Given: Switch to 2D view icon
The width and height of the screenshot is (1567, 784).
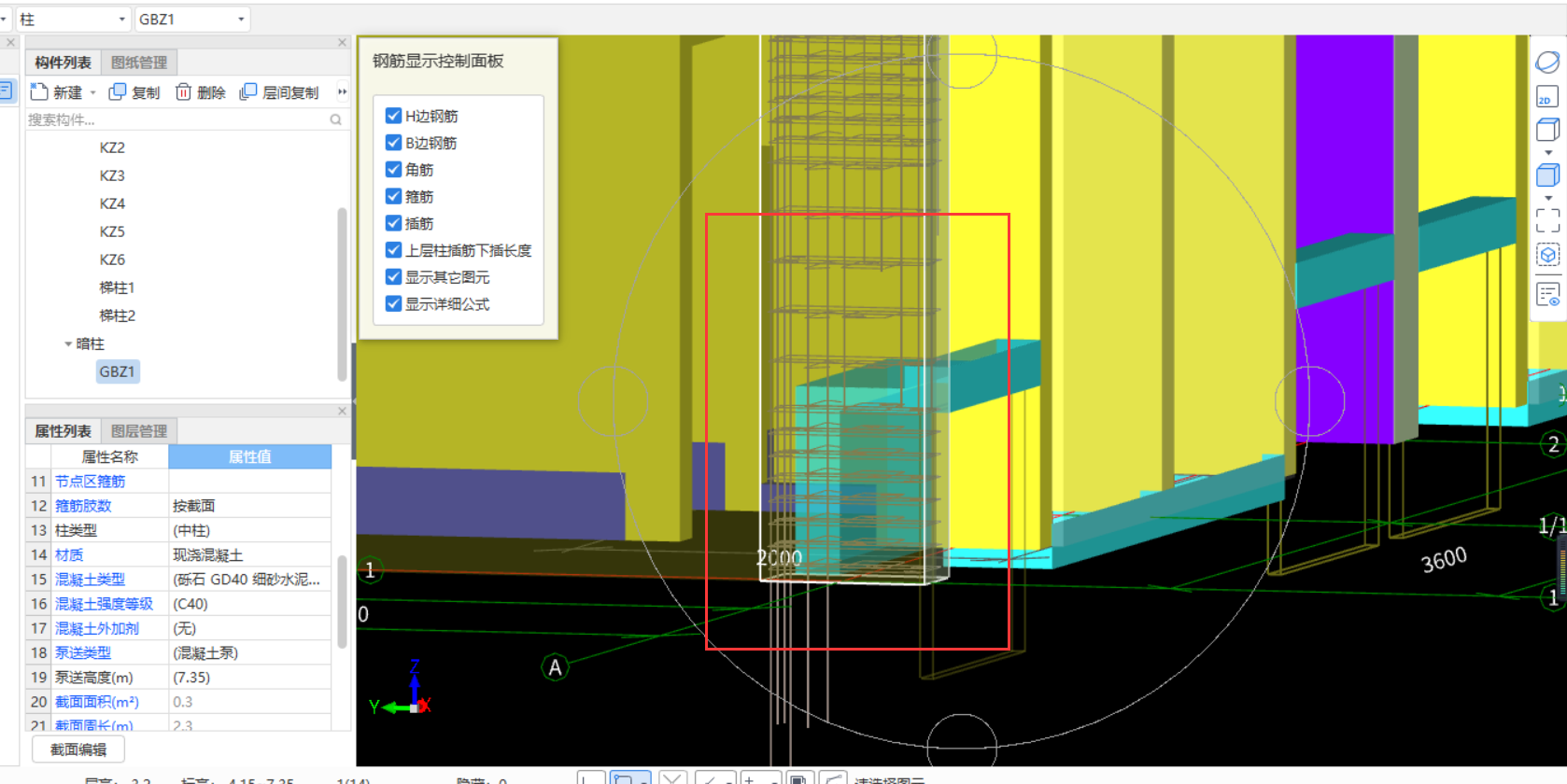Looking at the screenshot, I should click(x=1547, y=97).
